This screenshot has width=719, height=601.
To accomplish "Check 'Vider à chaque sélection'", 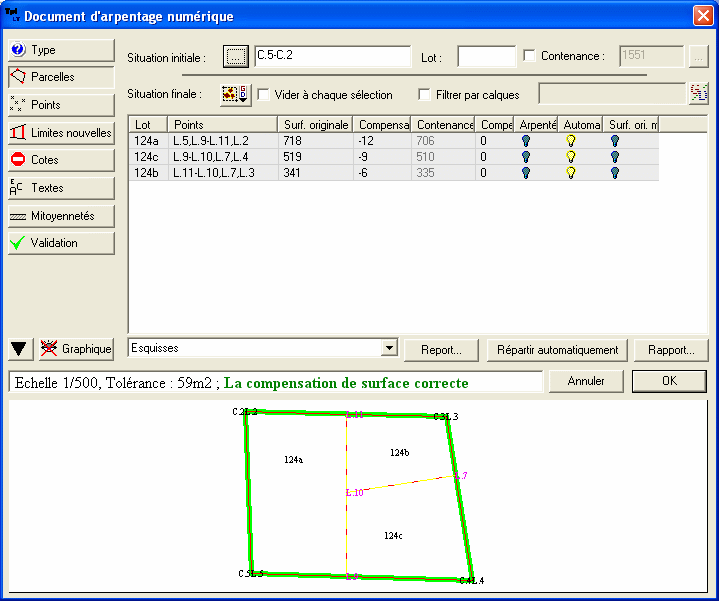I will tap(264, 95).
